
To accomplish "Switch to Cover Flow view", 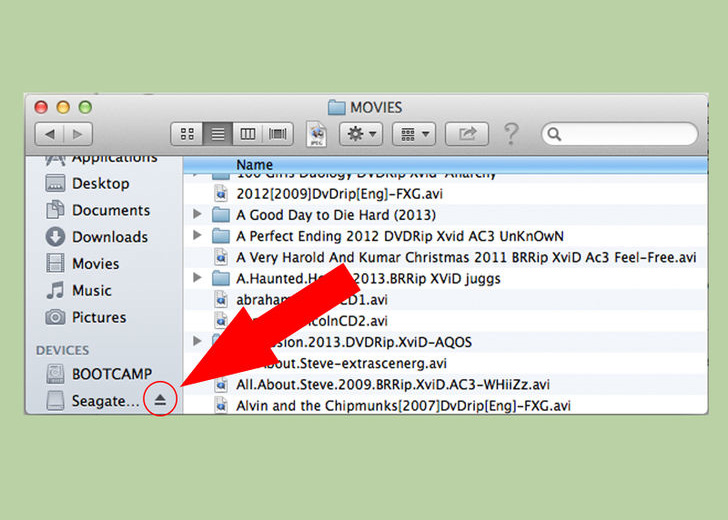I will click(277, 133).
